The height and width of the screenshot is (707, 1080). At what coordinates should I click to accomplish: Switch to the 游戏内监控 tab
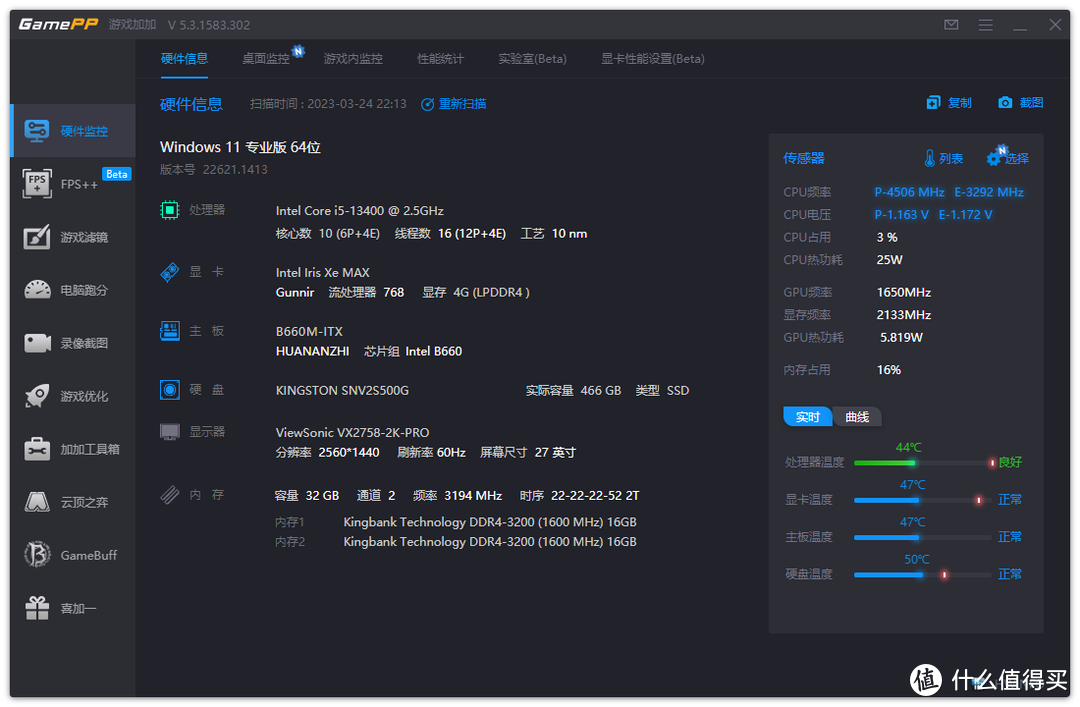(x=353, y=59)
